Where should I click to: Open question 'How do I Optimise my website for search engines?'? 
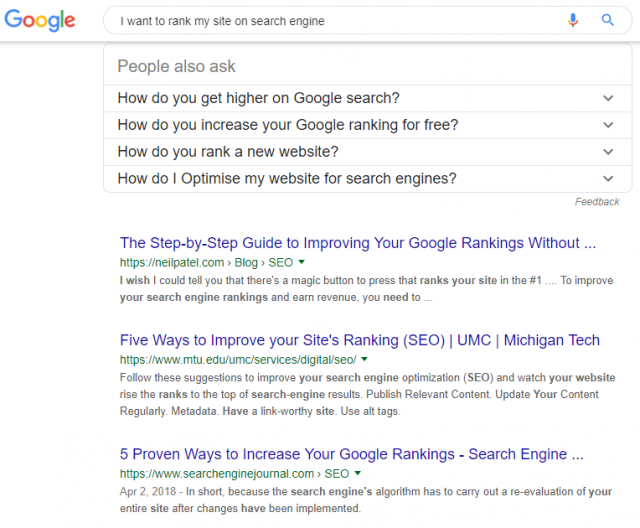[x=368, y=179]
